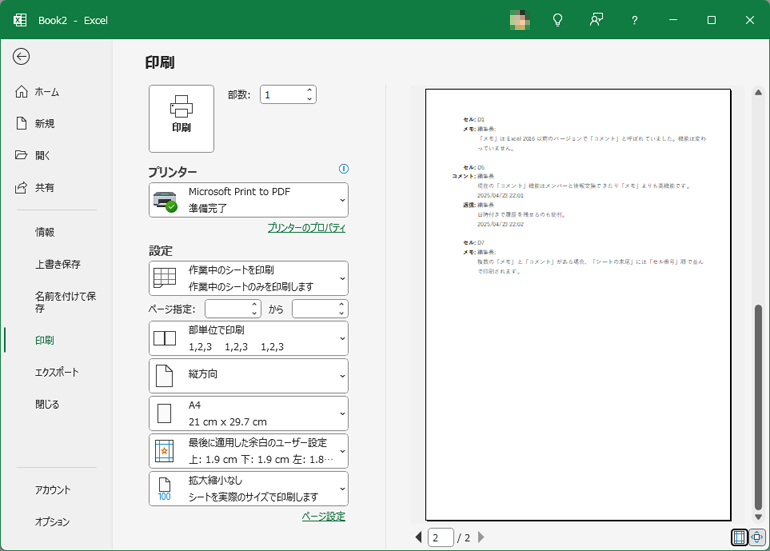Select ホーム in the left sidebar
The height and width of the screenshot is (551, 770).
tap(47, 92)
